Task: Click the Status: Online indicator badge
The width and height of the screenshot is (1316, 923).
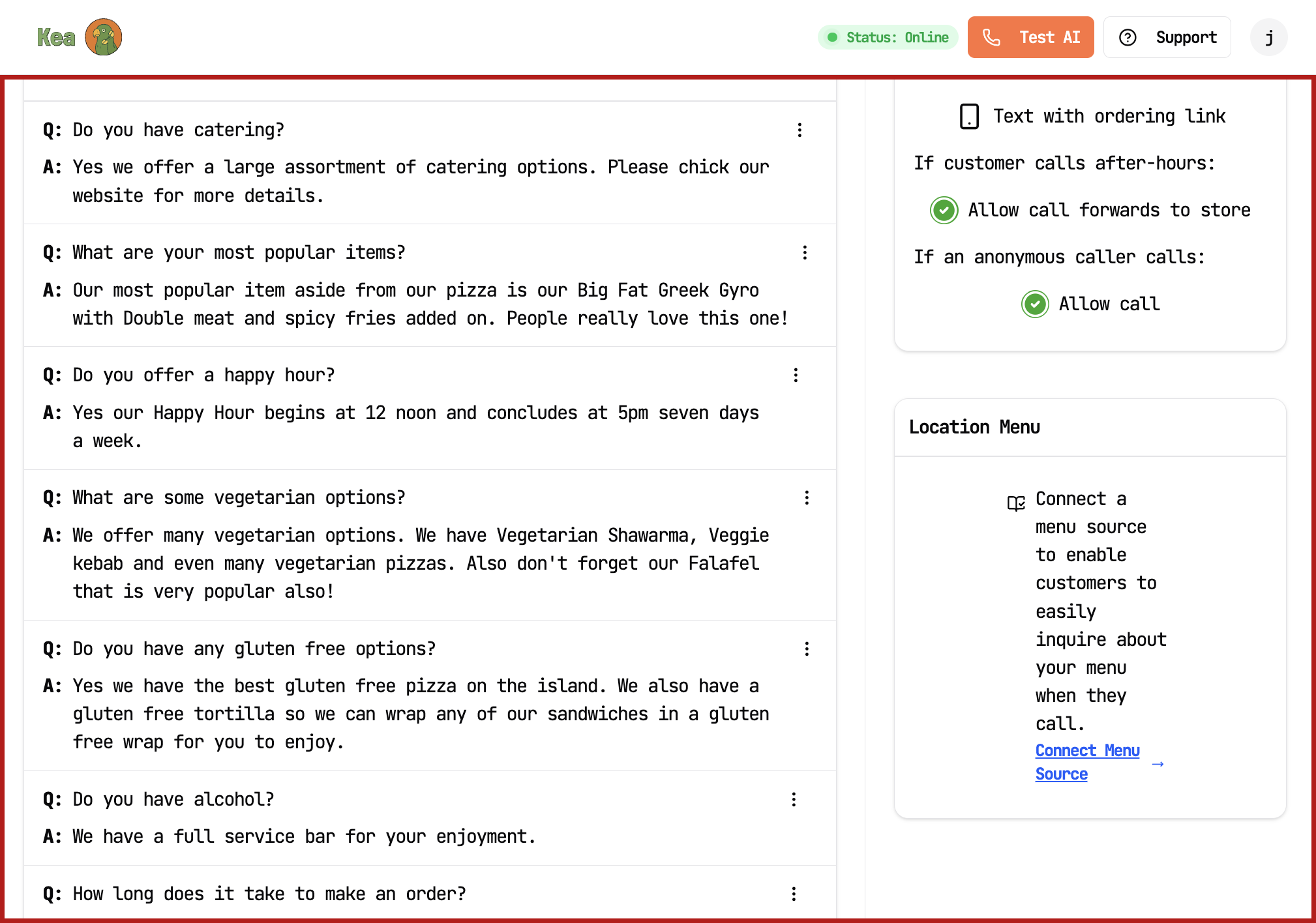Action: pos(888,37)
